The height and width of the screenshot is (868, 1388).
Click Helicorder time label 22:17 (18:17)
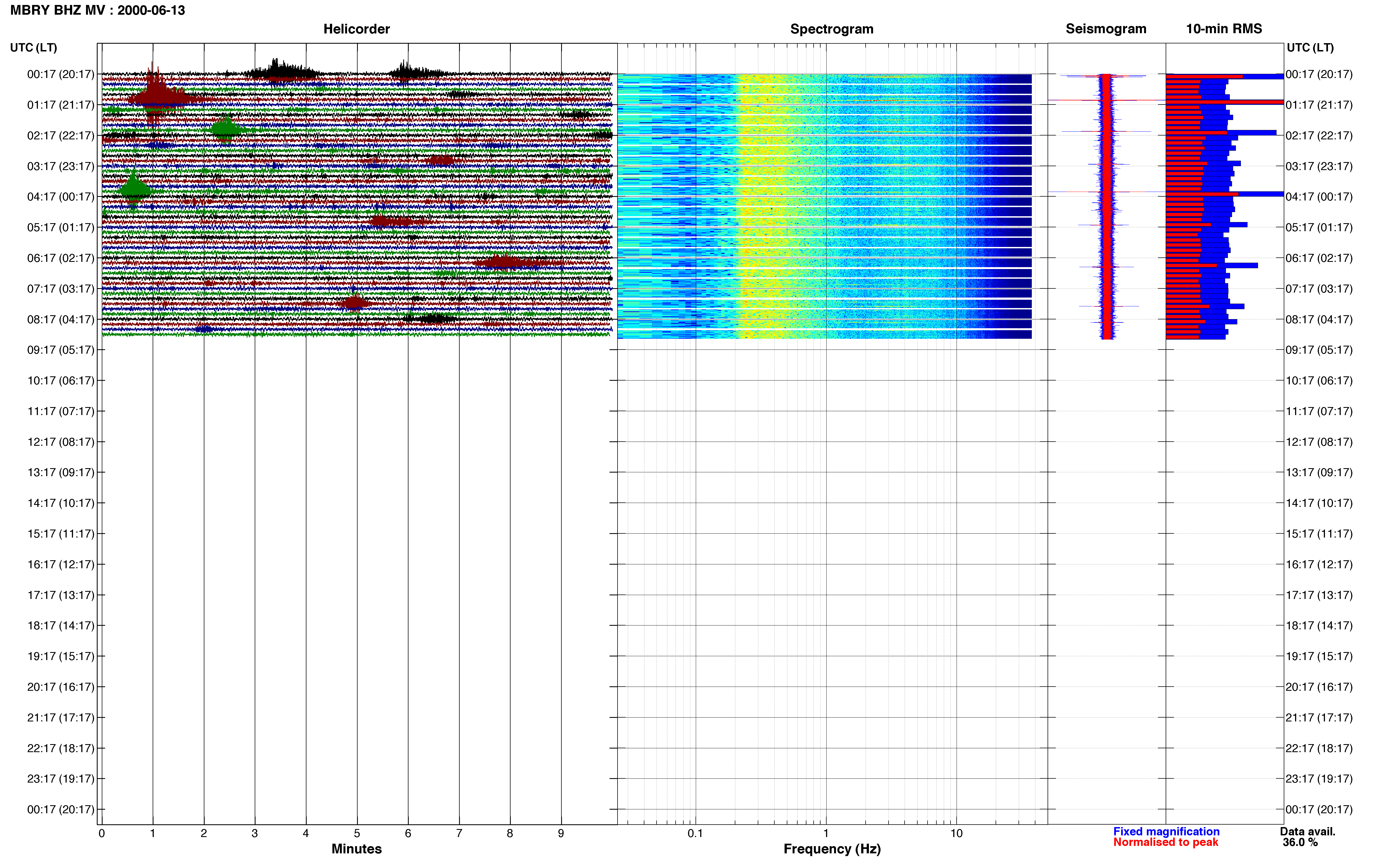(x=61, y=749)
